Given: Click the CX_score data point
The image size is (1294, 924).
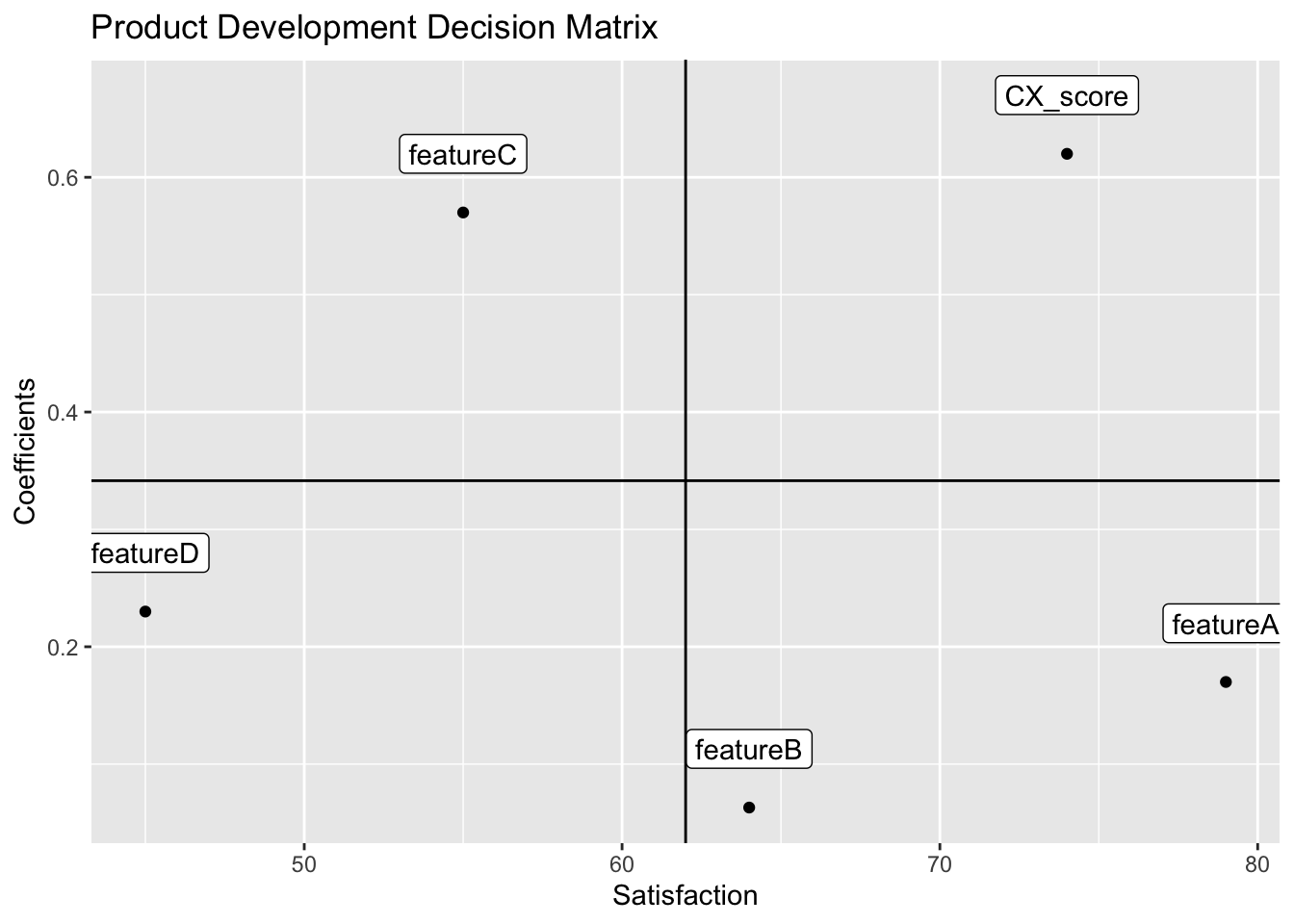Looking at the screenshot, I should pos(1067,154).
